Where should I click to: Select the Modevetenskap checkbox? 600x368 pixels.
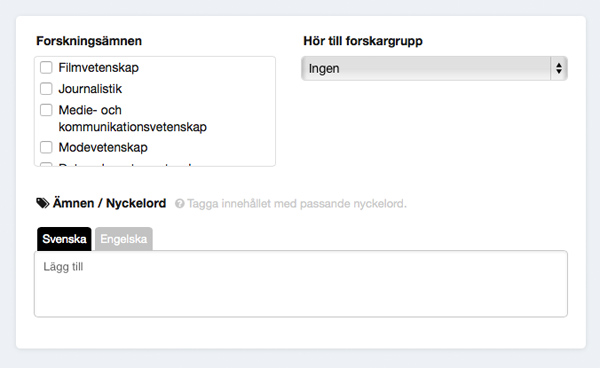point(46,147)
